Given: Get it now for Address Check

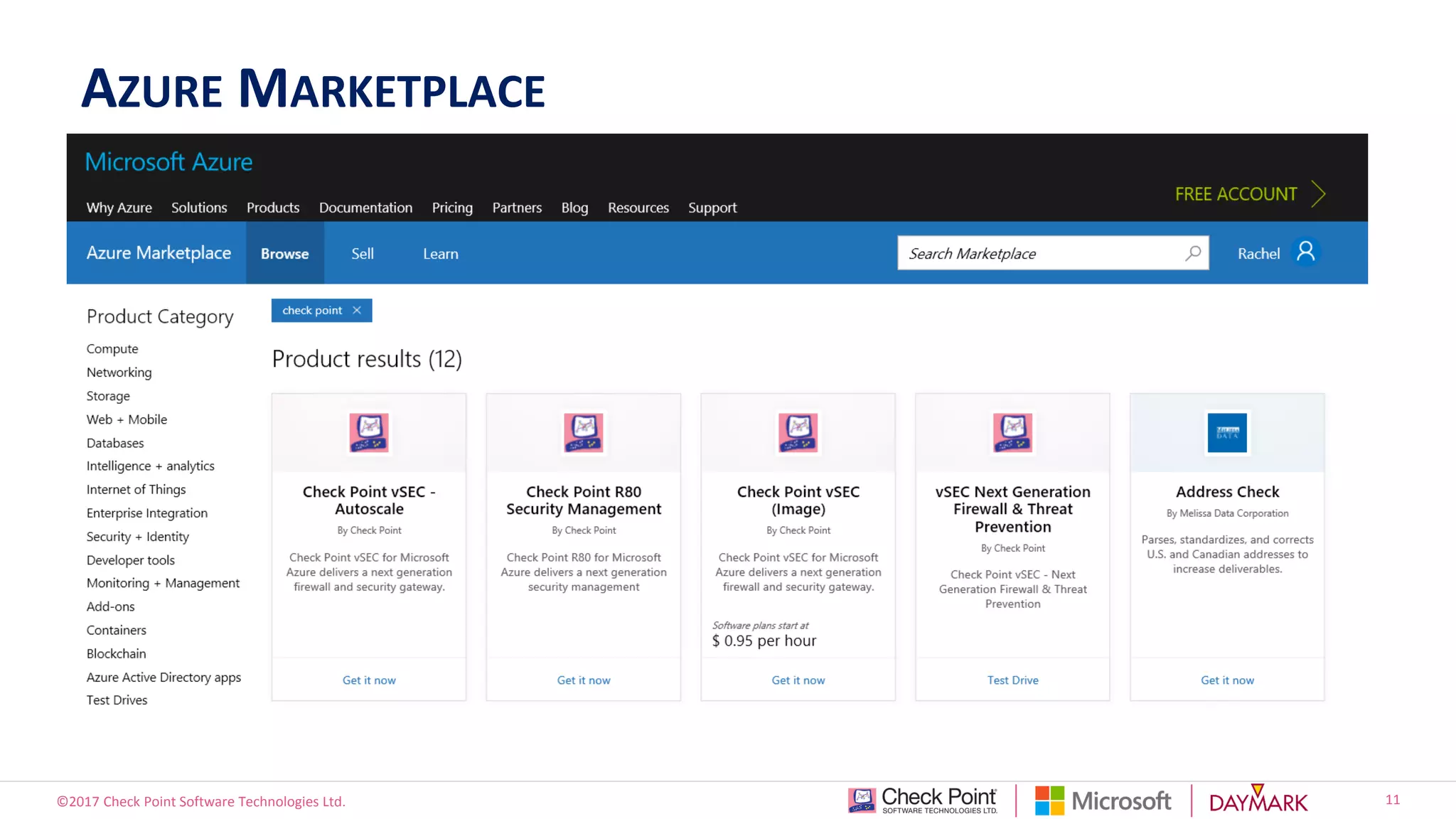Looking at the screenshot, I should [1227, 680].
